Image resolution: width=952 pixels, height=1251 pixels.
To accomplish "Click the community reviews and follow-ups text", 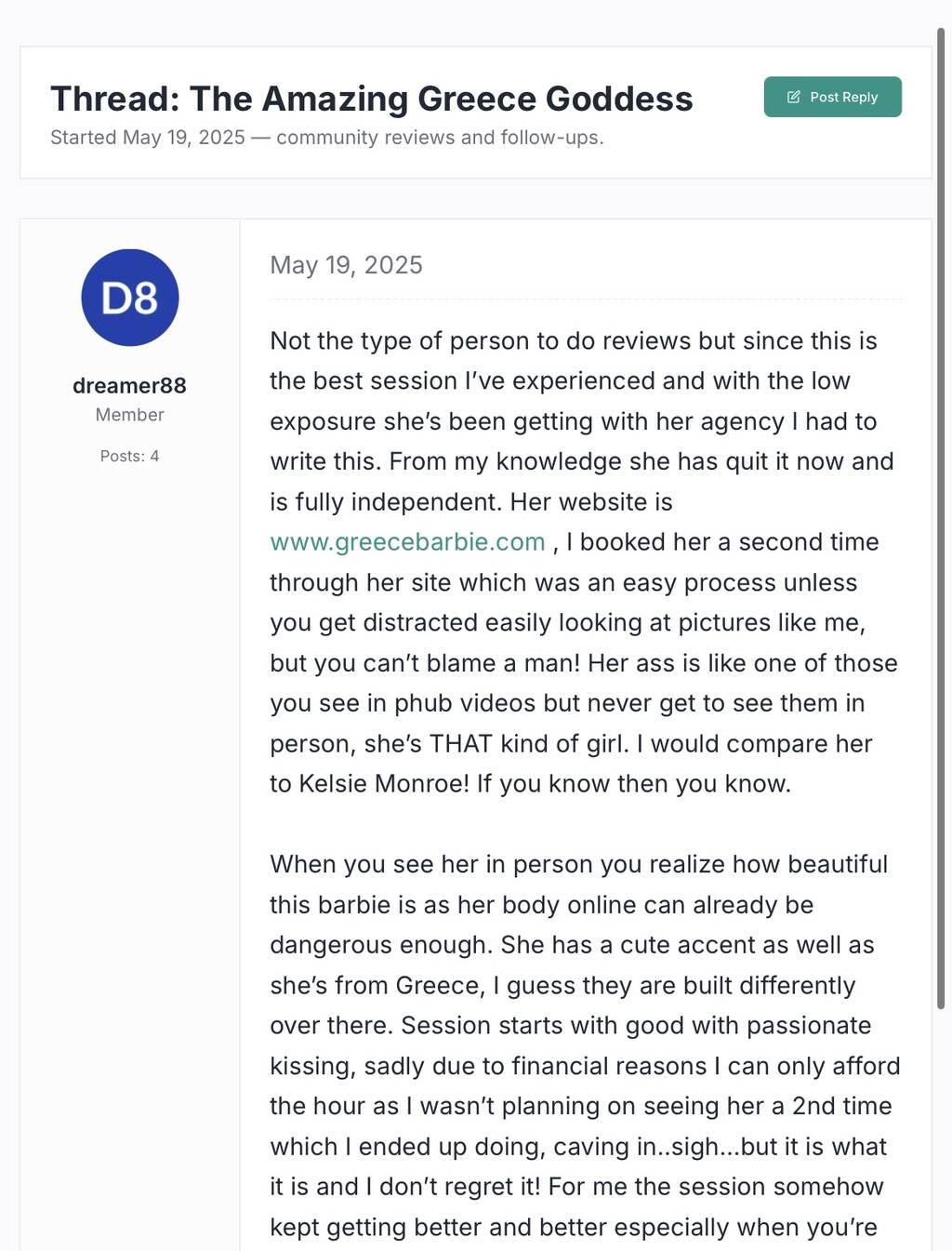I will [x=440, y=138].
